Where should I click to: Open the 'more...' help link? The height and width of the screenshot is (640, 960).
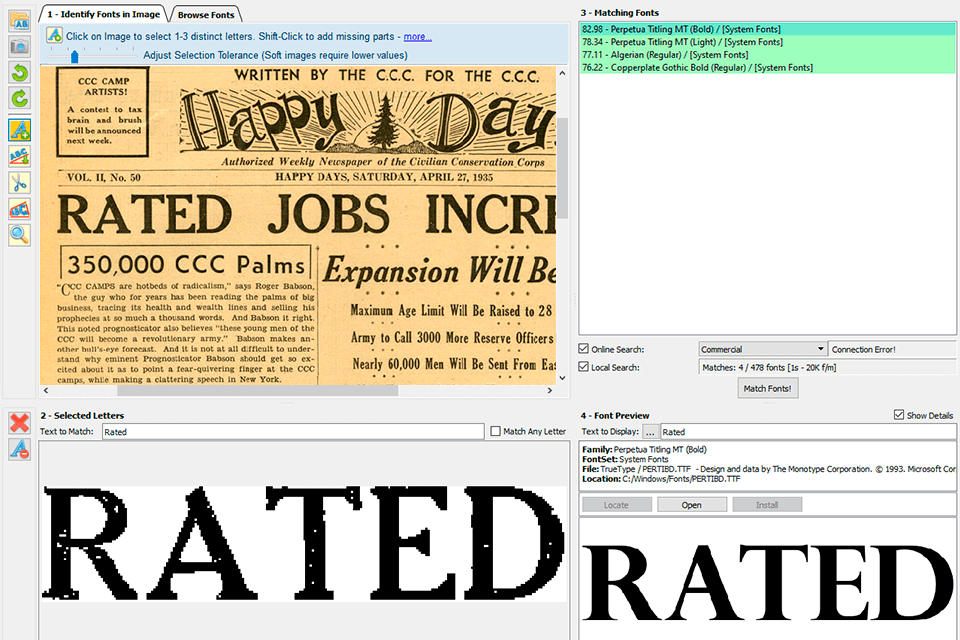(417, 37)
